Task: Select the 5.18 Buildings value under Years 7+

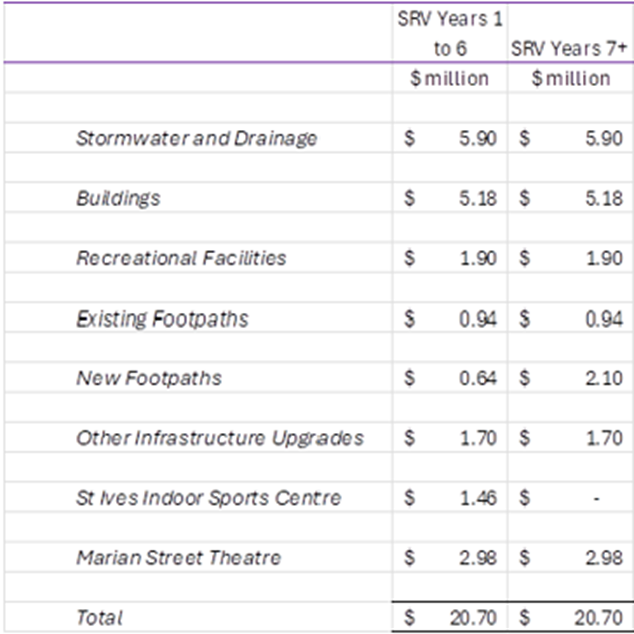Action: (x=605, y=198)
